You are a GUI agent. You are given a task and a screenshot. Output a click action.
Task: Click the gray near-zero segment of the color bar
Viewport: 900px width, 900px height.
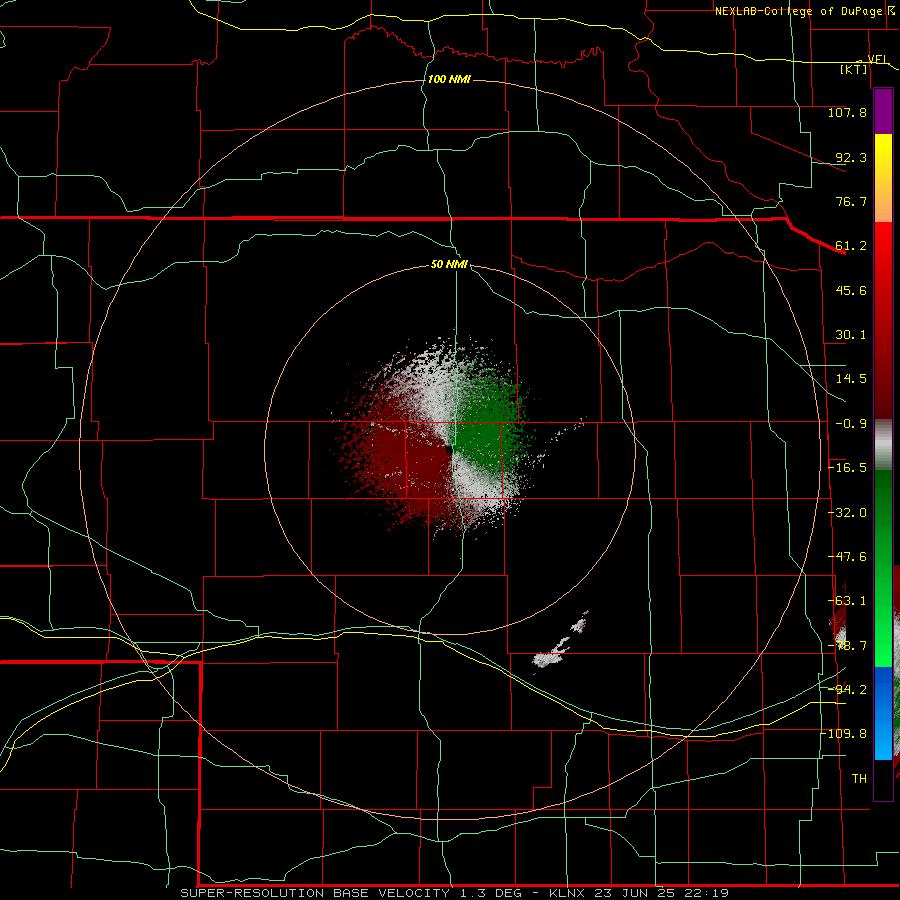tap(883, 445)
